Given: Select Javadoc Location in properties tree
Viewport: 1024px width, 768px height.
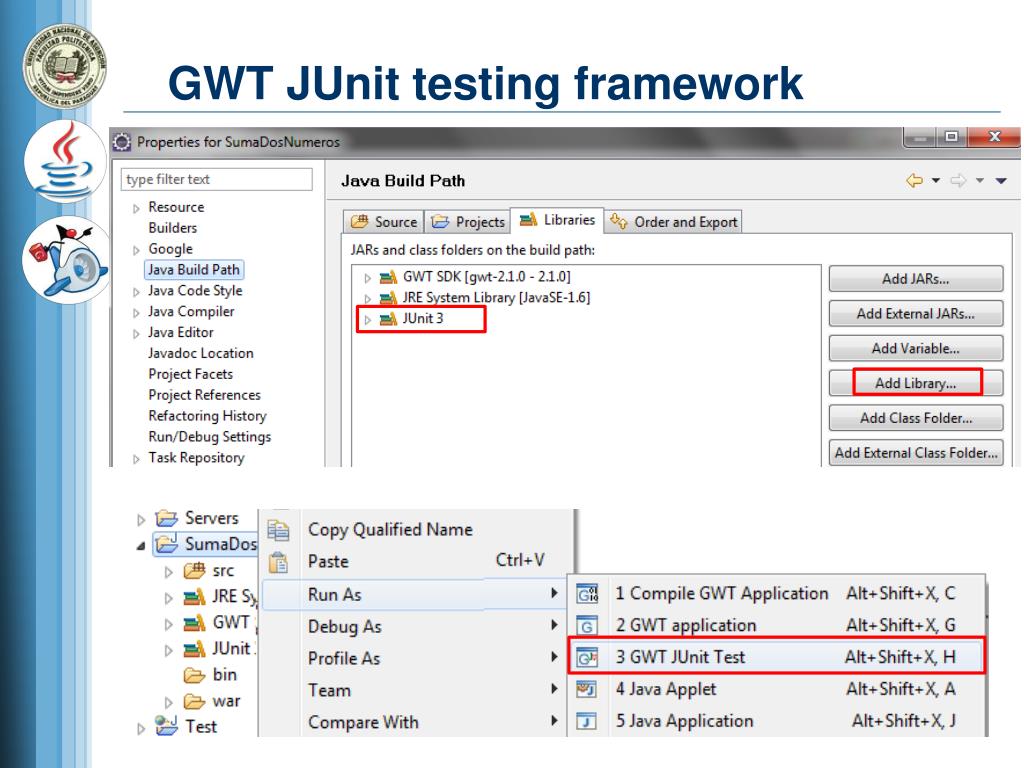Looking at the screenshot, I should pos(200,353).
